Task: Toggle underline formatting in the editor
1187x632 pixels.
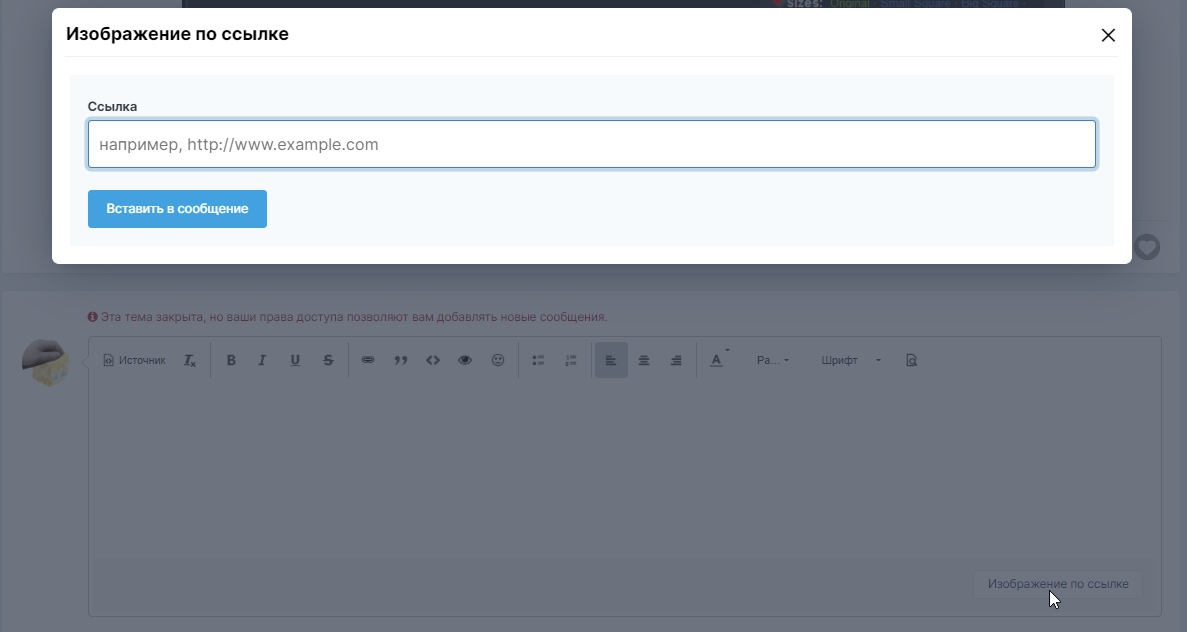Action: coord(295,360)
